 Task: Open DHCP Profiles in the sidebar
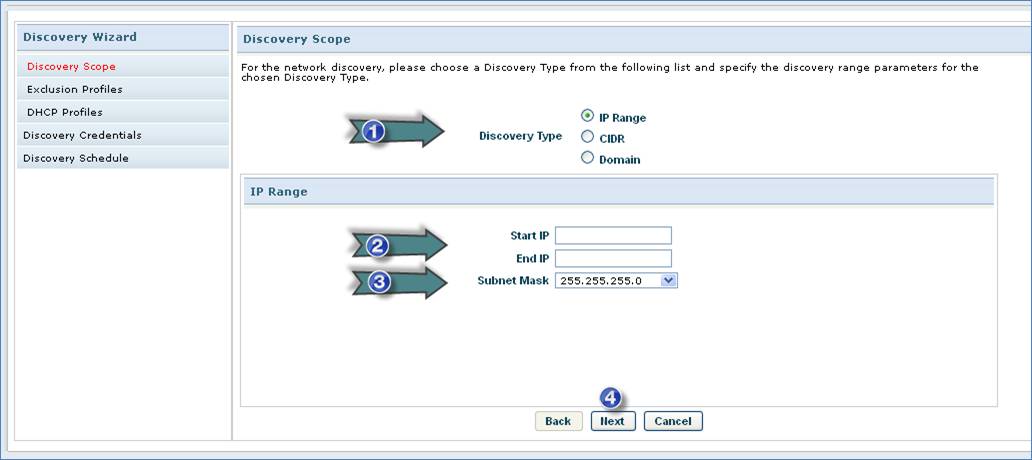(x=65, y=113)
